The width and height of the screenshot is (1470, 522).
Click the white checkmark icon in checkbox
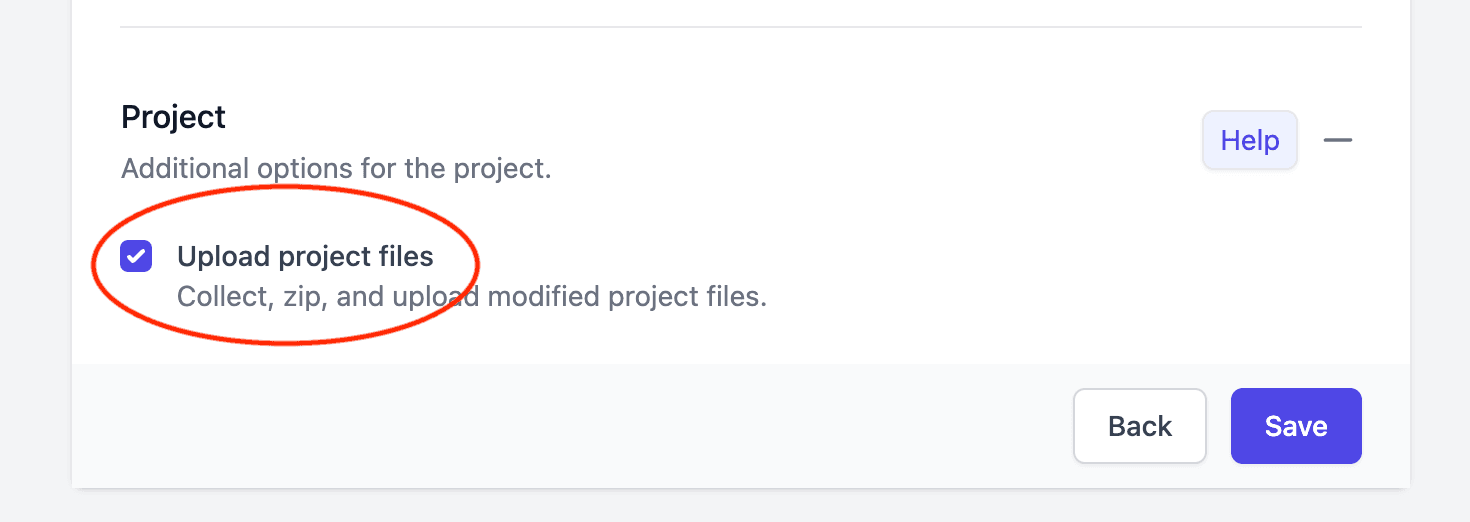pyautogui.click(x=136, y=256)
